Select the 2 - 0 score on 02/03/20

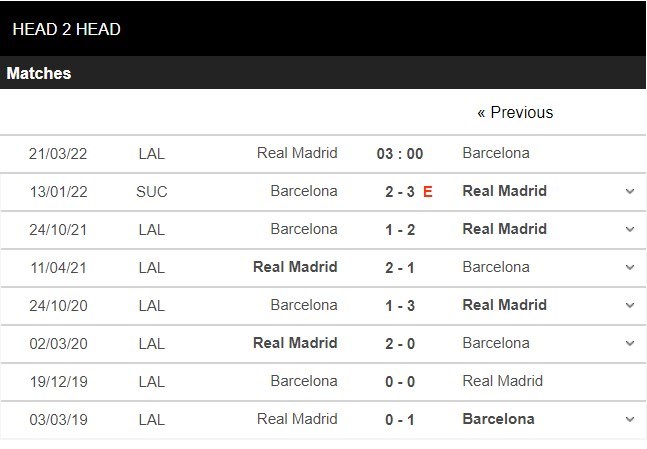pos(400,343)
